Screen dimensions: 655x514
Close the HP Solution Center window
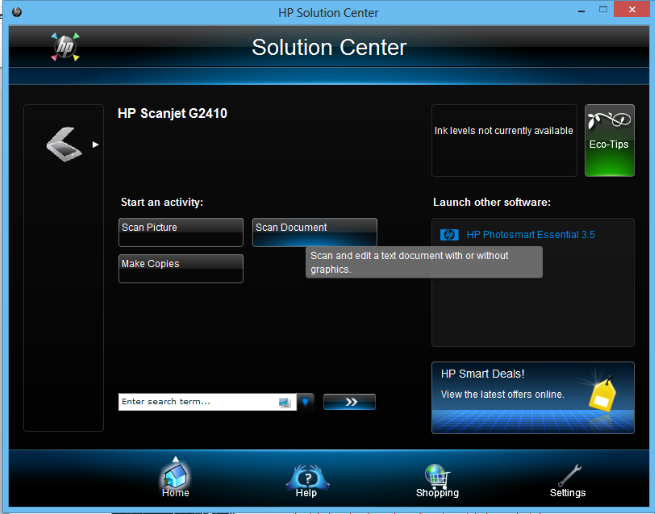point(632,9)
